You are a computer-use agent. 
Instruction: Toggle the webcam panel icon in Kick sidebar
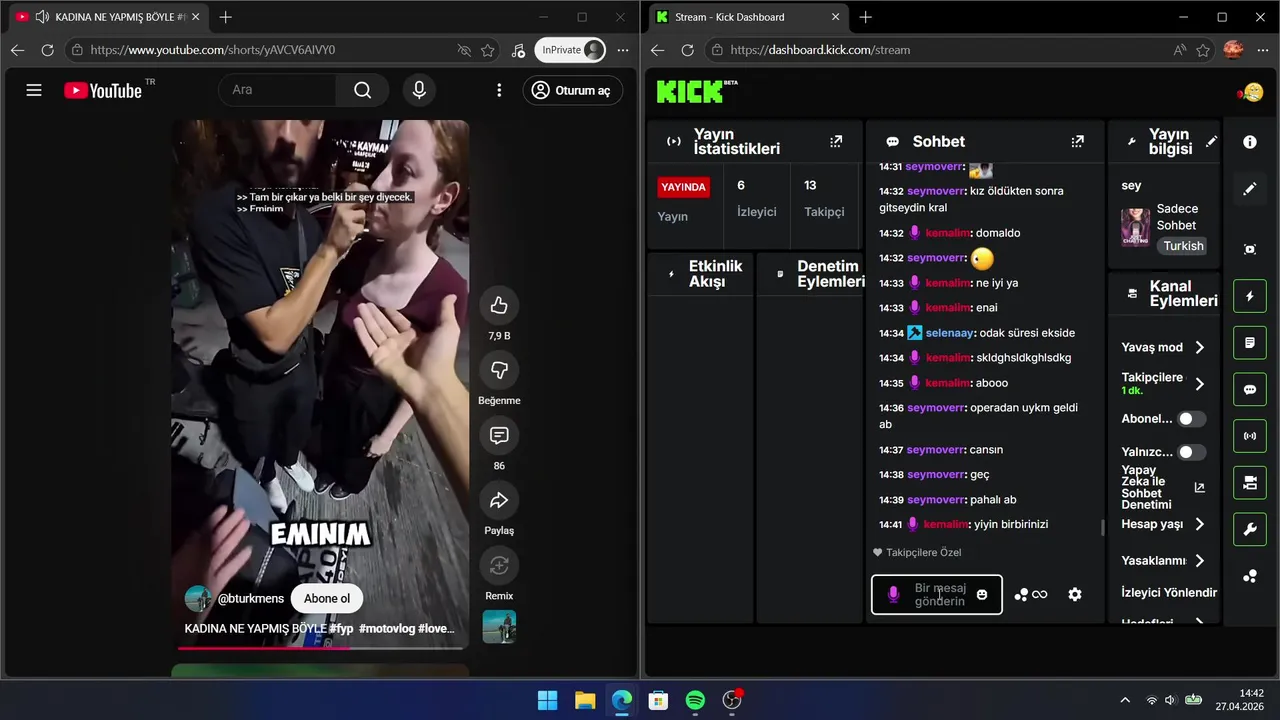(x=1250, y=483)
